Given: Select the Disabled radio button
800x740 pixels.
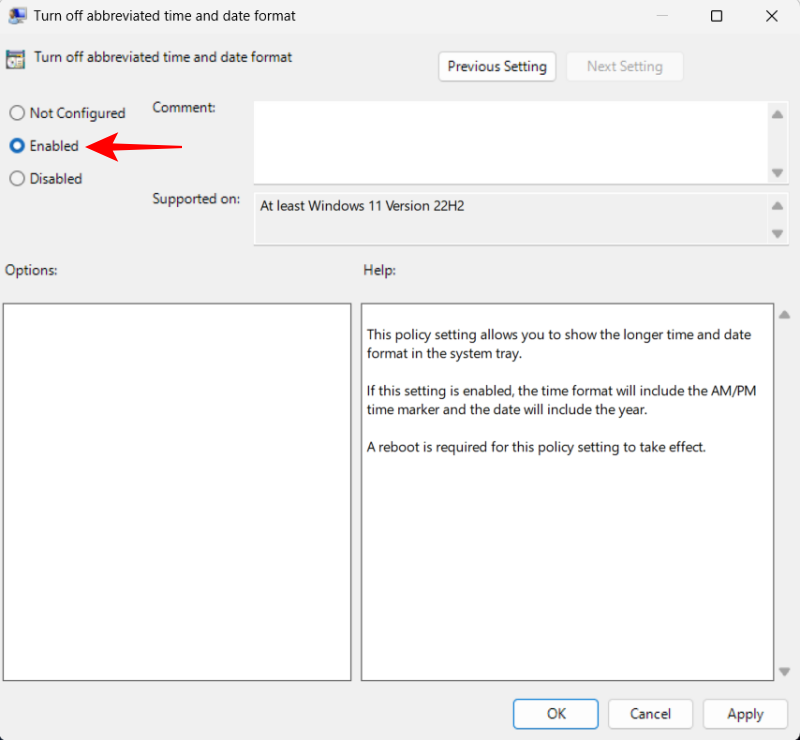Looking at the screenshot, I should click(x=16, y=178).
